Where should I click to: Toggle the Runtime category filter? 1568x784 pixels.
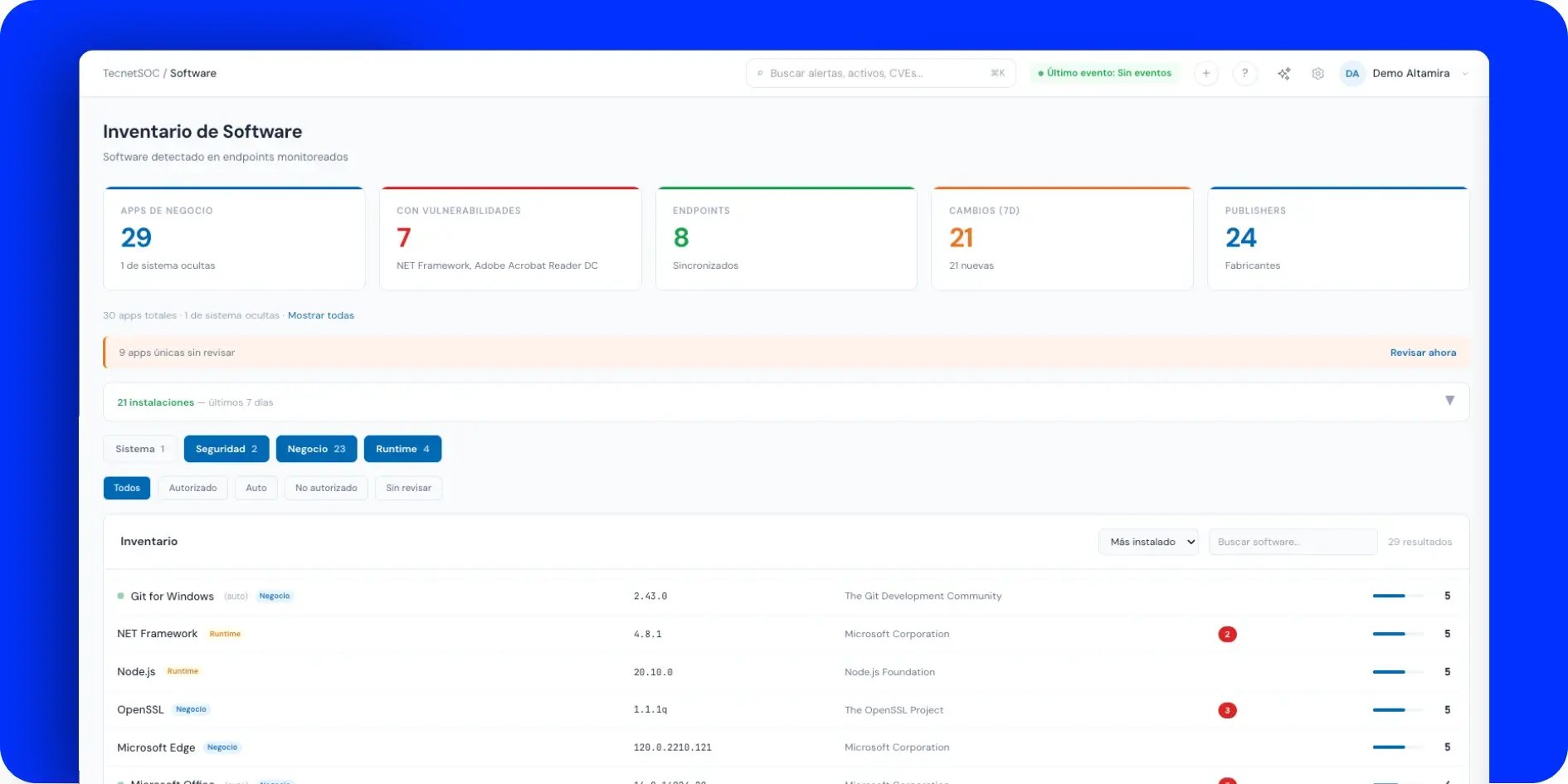402,449
